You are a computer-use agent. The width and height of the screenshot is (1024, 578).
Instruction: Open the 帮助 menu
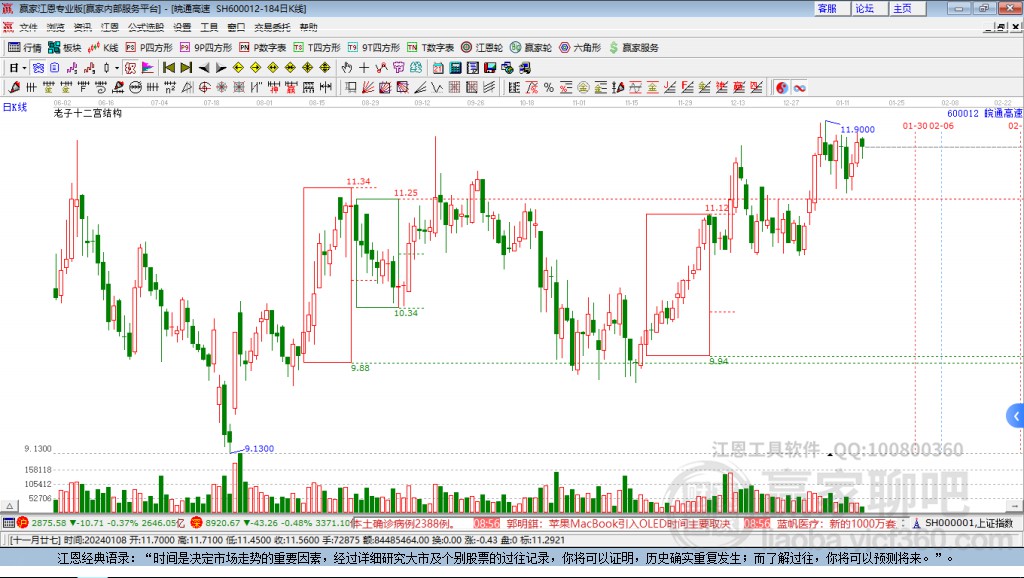(308, 27)
